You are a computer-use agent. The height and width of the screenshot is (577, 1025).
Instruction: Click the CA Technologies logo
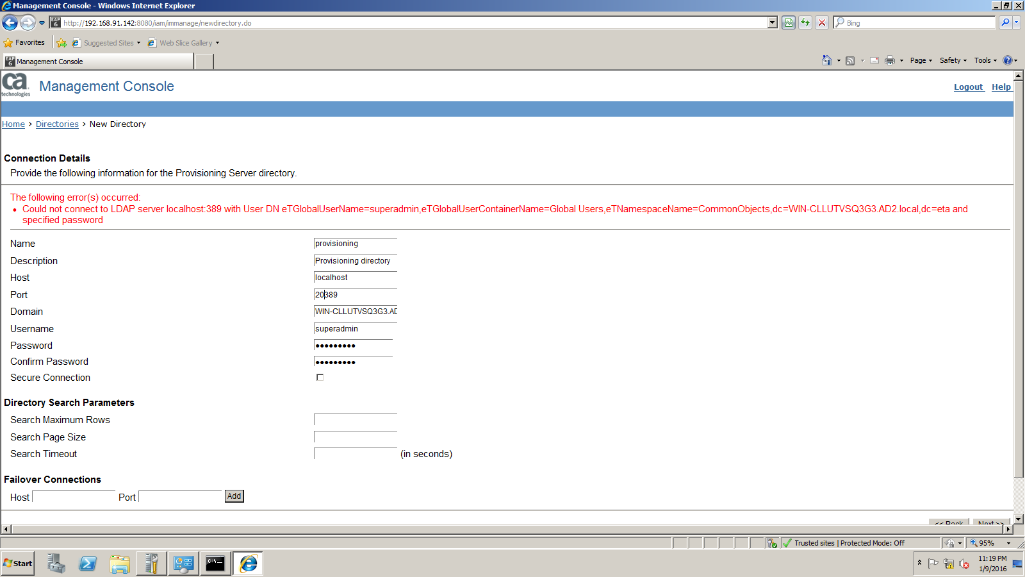pos(16,86)
